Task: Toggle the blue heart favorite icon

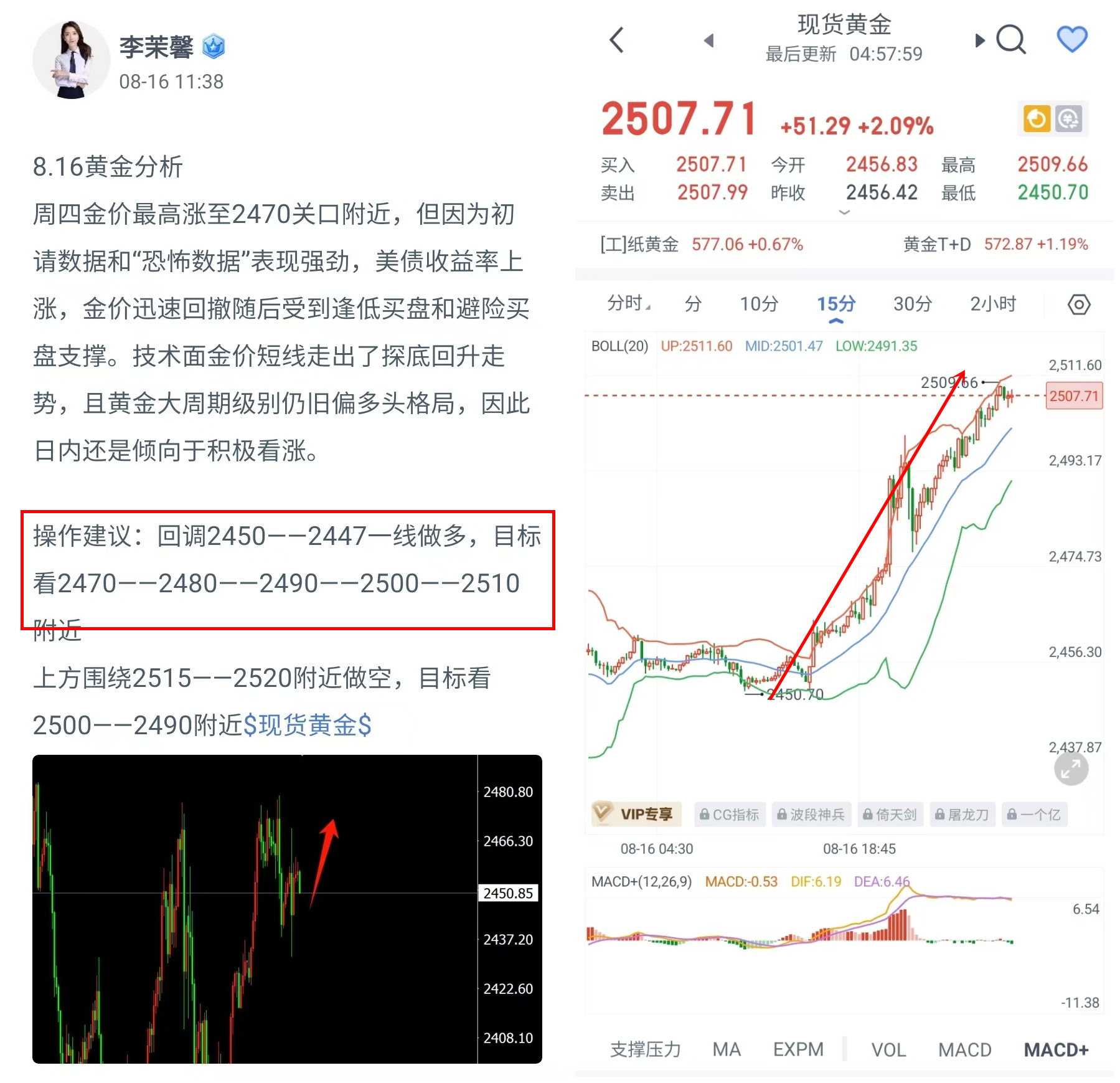Action: coord(1072,39)
